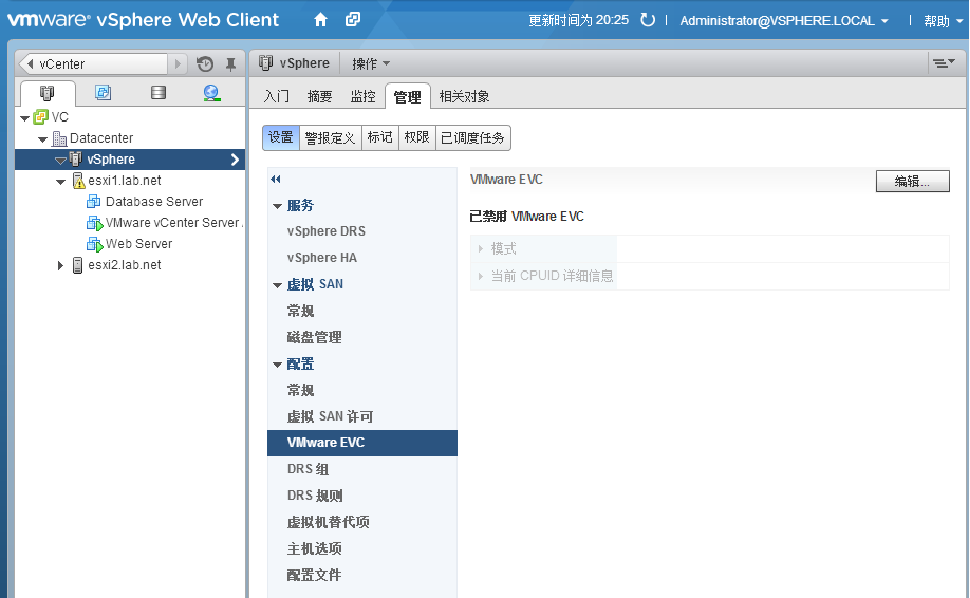Expand the 模式 details row
This screenshot has width=970, height=598.
[480, 249]
